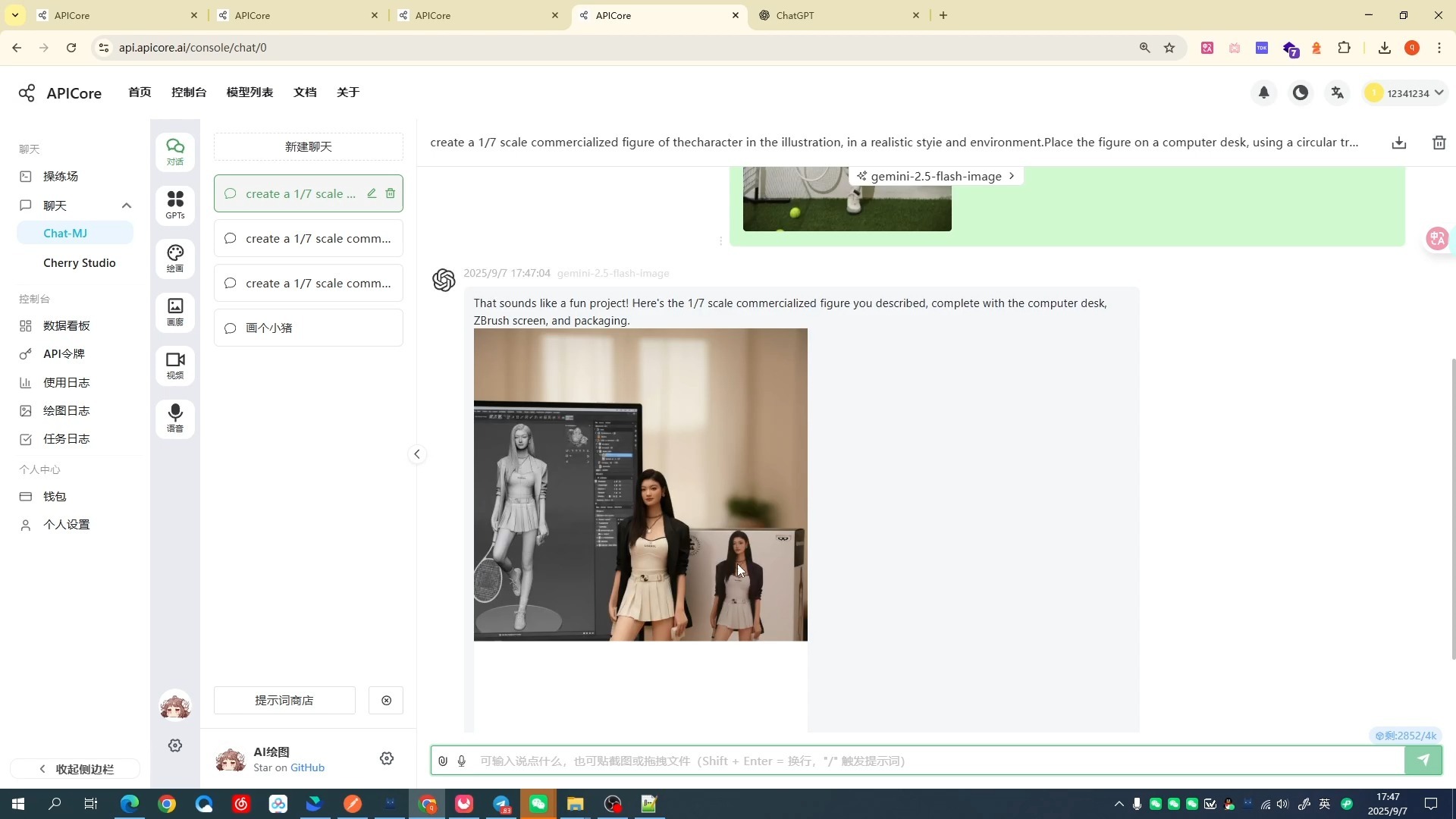This screenshot has width=1456, height=819.
Task: Click the 新建聊天 button
Action: (308, 146)
